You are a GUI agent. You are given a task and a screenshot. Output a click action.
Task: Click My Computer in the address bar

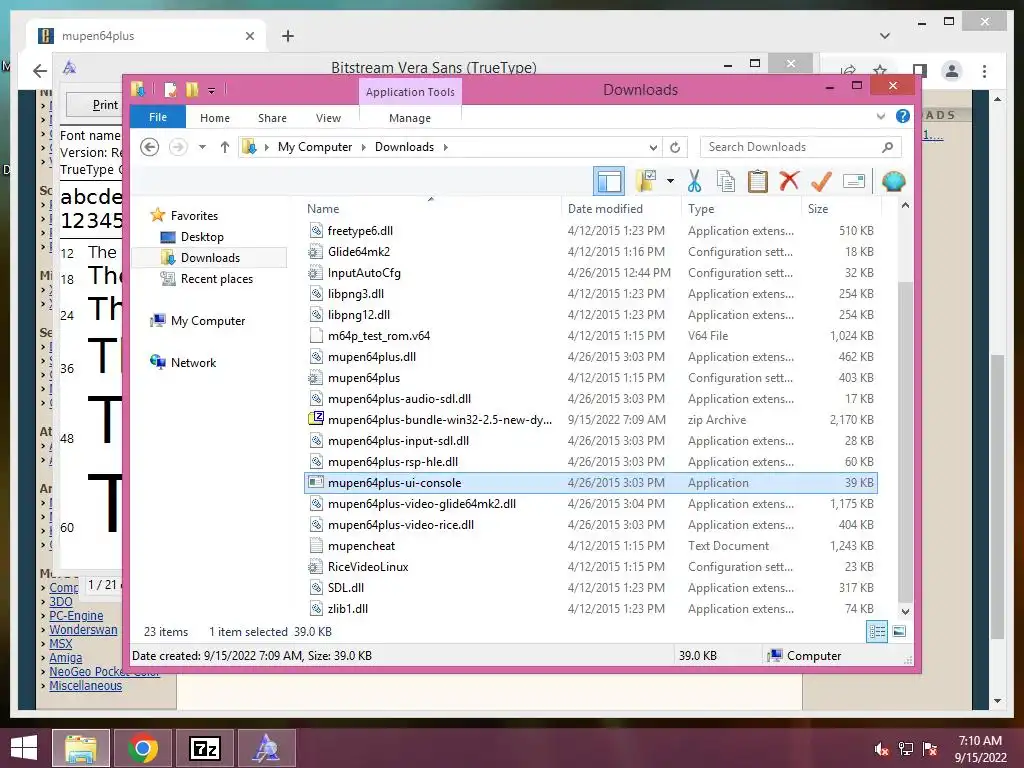(315, 147)
